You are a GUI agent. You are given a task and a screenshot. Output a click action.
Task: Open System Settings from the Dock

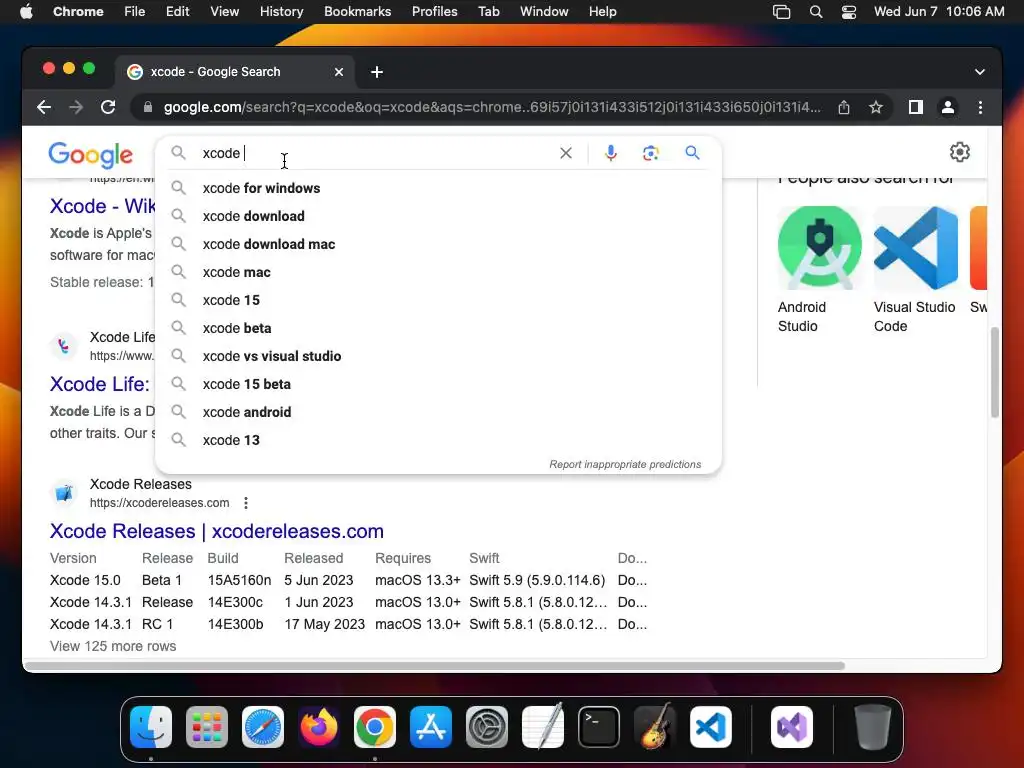(487, 727)
